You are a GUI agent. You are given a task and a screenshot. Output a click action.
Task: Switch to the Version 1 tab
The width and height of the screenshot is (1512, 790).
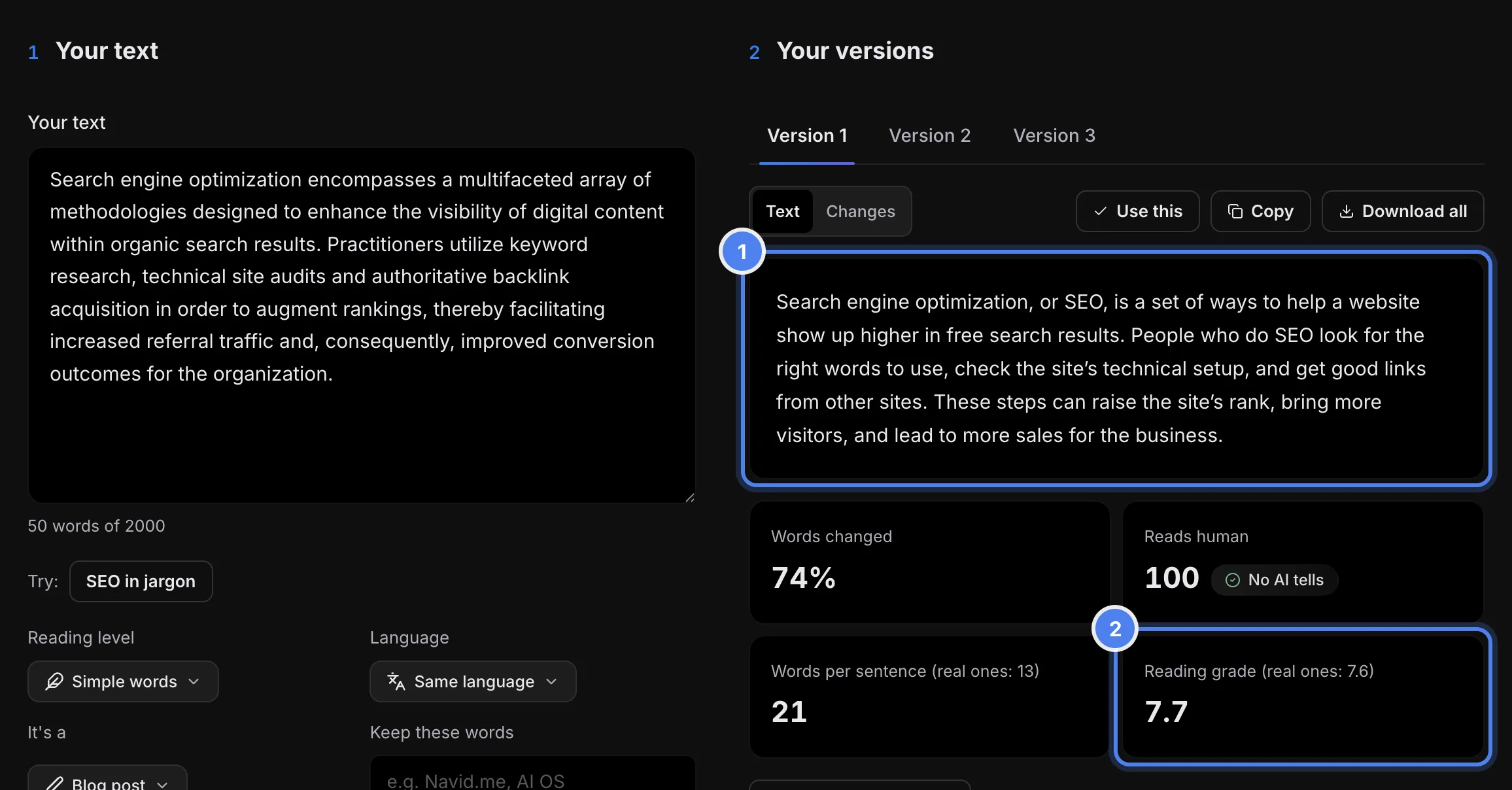pos(807,135)
